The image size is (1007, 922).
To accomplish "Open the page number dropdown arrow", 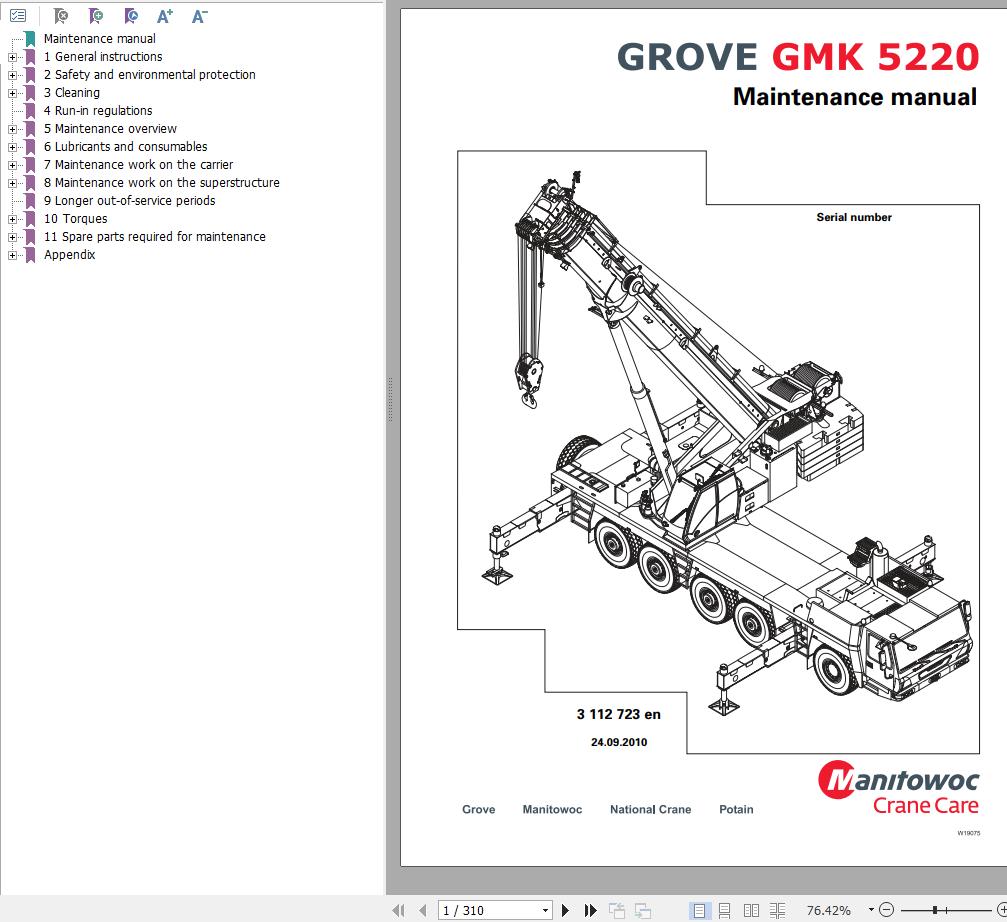I will pyautogui.click(x=545, y=910).
